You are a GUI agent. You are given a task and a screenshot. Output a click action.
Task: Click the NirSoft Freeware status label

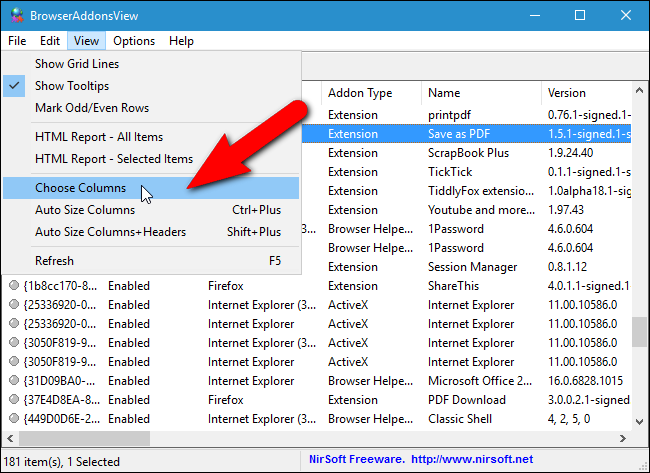357,459
